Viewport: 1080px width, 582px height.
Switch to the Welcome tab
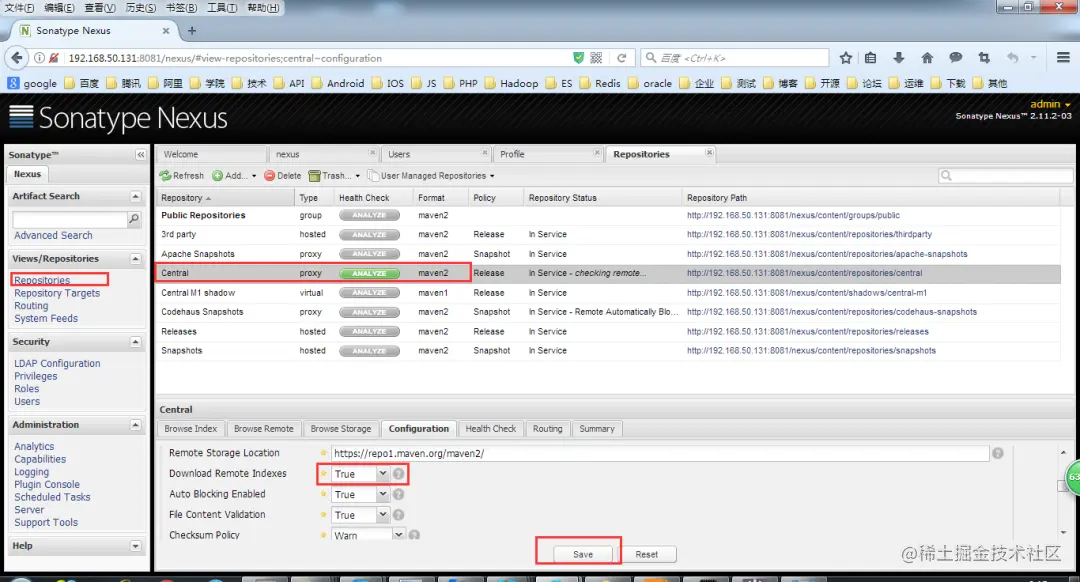tap(211, 154)
